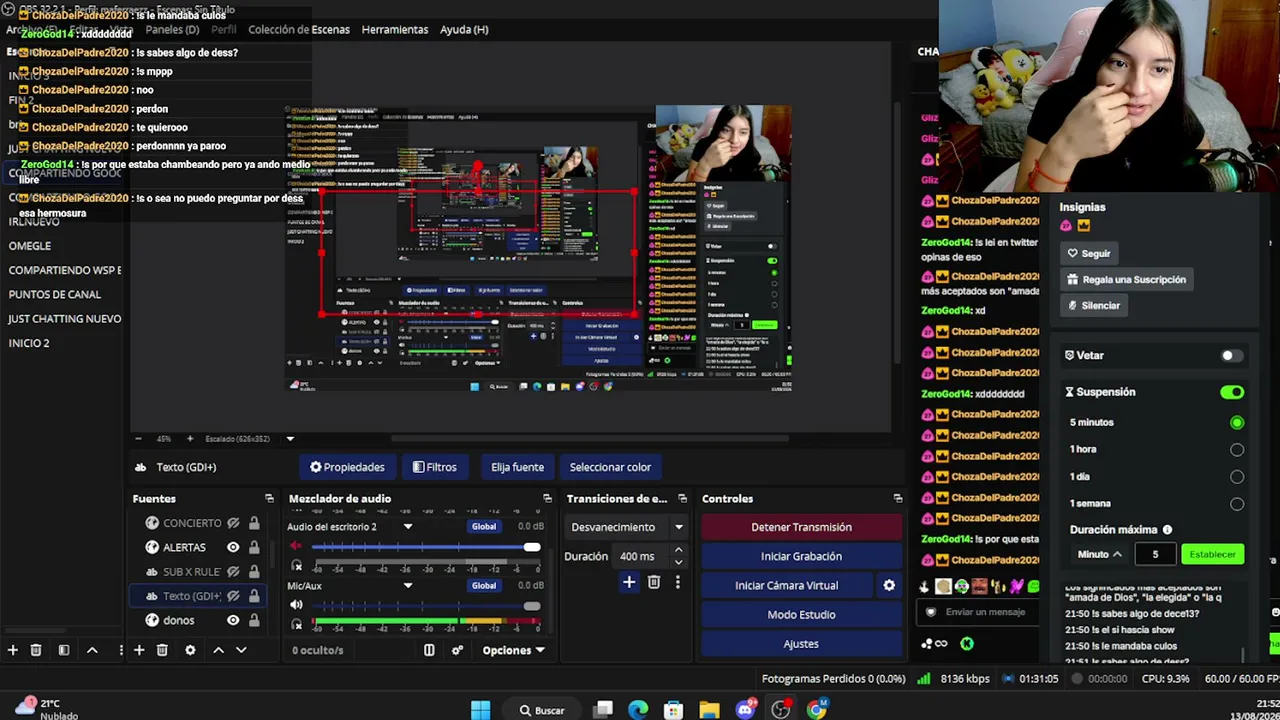Click the Propiedades button

pyautogui.click(x=347, y=467)
